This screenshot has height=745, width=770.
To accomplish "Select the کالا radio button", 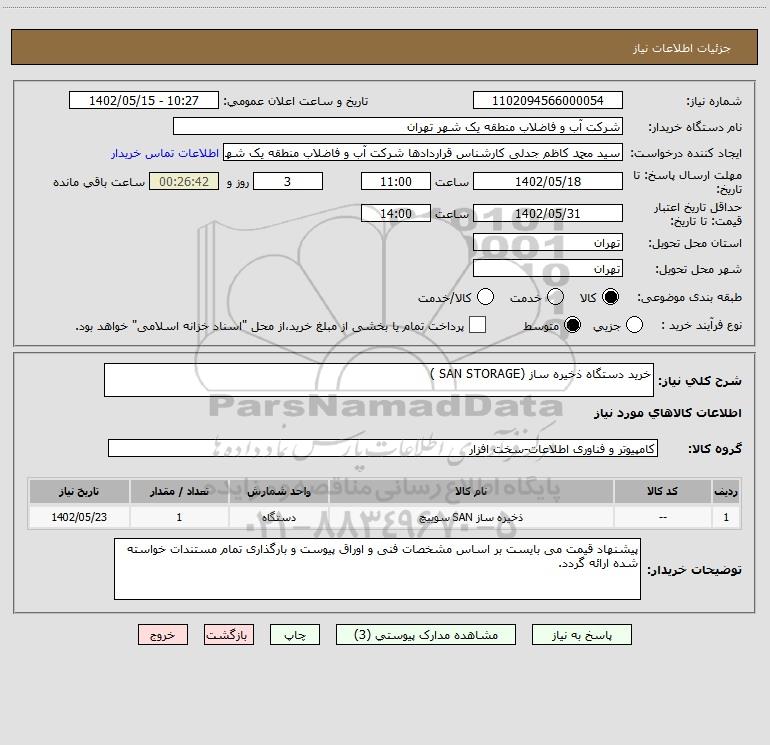I will [x=610, y=297].
